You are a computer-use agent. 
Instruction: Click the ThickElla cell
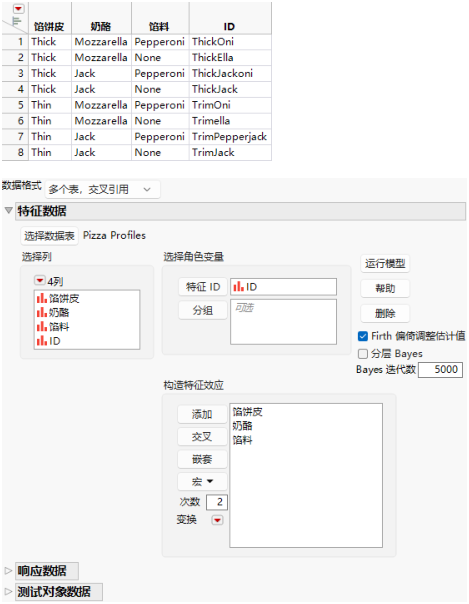tap(230, 57)
